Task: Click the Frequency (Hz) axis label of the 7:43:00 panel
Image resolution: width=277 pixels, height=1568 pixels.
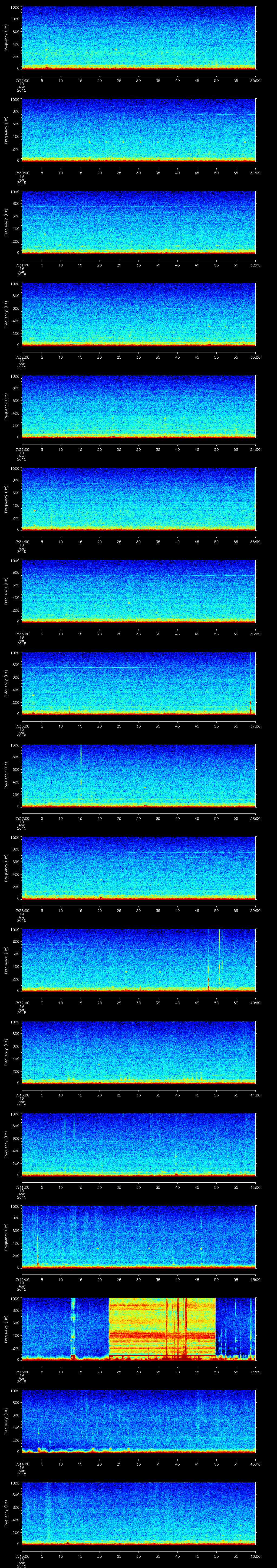Action: point(6,1329)
